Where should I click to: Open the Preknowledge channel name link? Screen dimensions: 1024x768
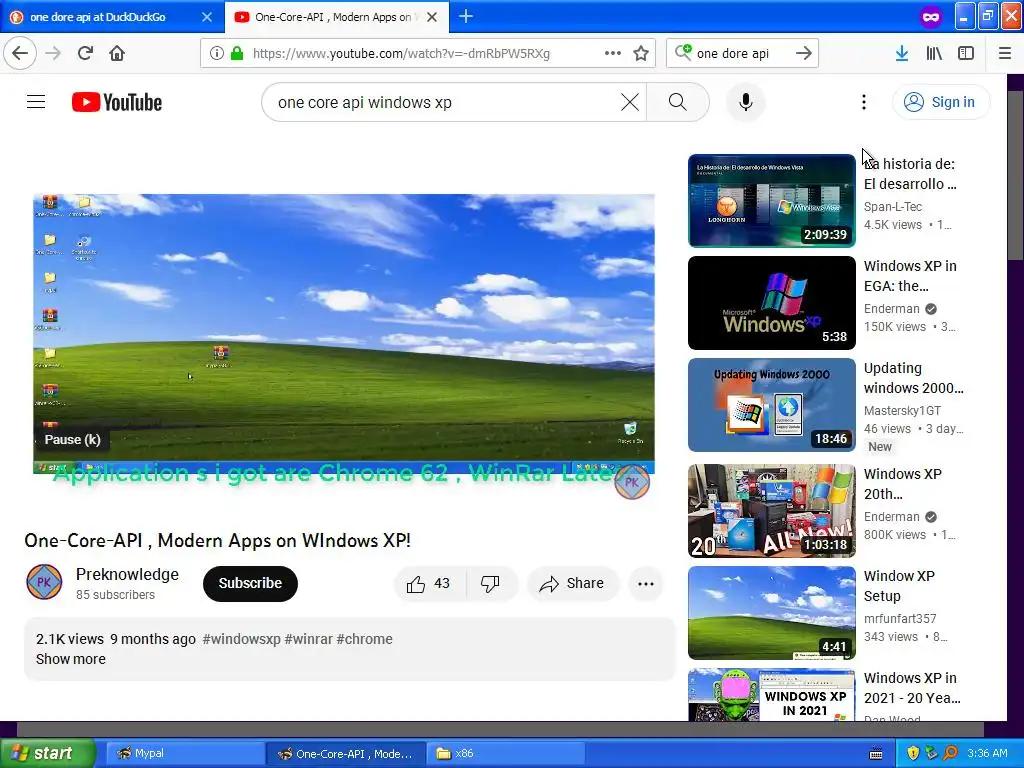click(127, 575)
